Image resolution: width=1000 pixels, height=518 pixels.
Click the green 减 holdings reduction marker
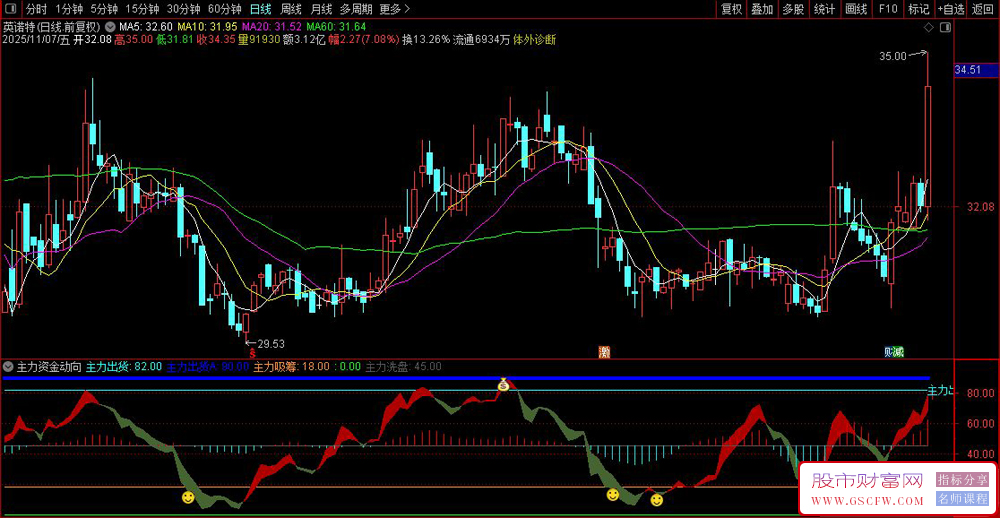pyautogui.click(x=899, y=352)
